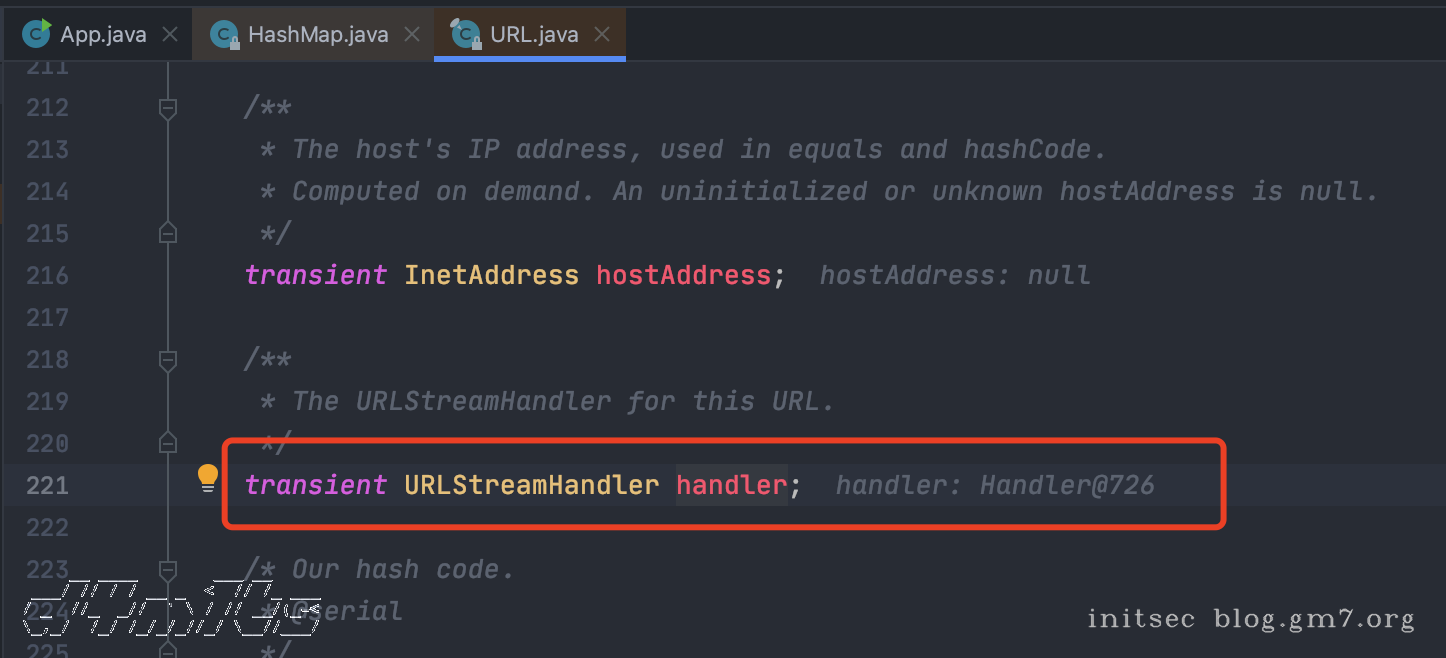Click the URL.java class file icon
The image size is (1446, 658).
coord(466,34)
